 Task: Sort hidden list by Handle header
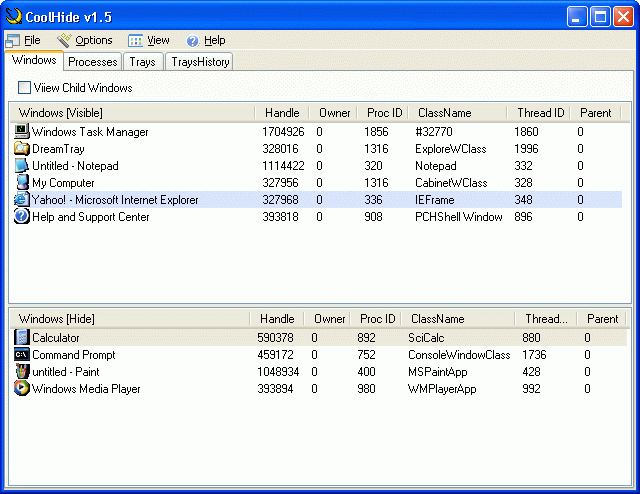coord(277,318)
